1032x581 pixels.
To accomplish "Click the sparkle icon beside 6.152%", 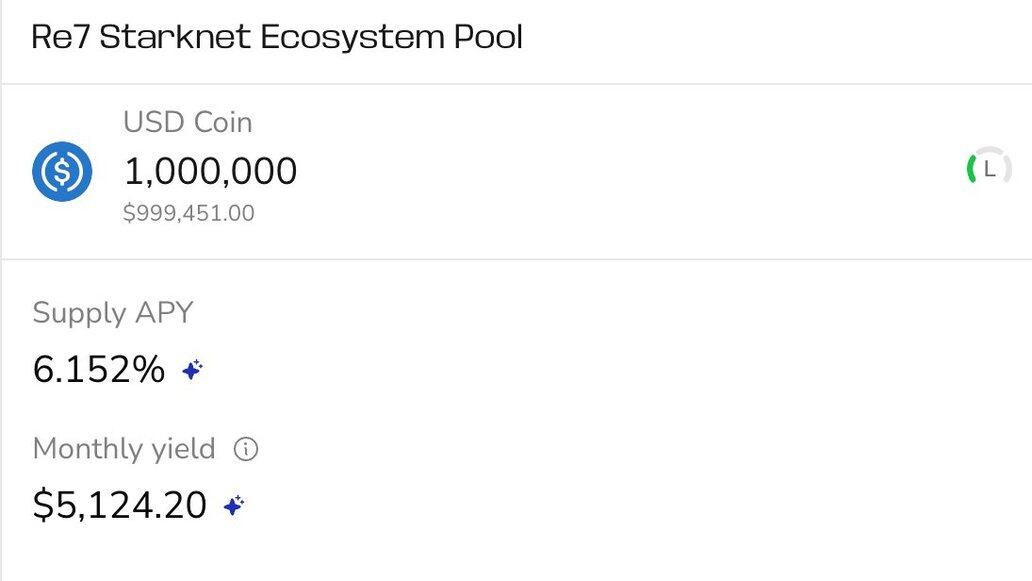I will click(192, 370).
